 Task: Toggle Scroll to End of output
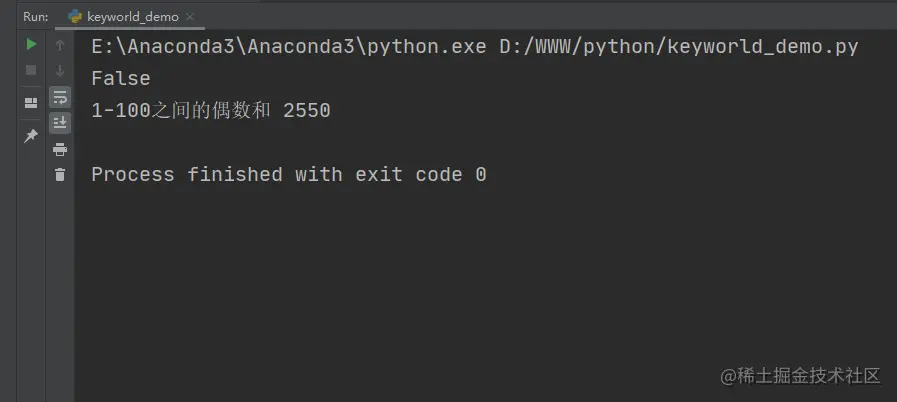[60, 123]
